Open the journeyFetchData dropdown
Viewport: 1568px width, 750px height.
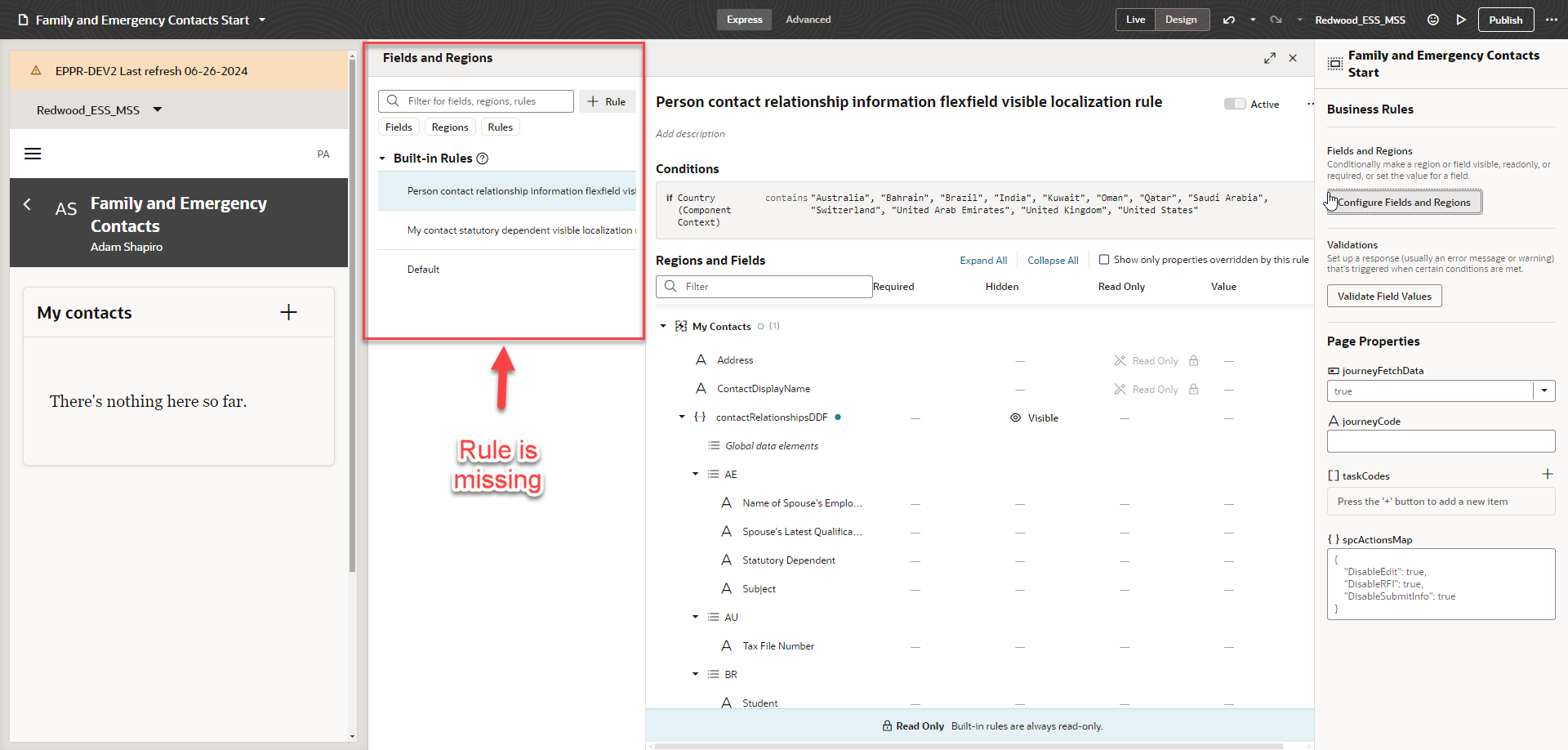coord(1544,391)
